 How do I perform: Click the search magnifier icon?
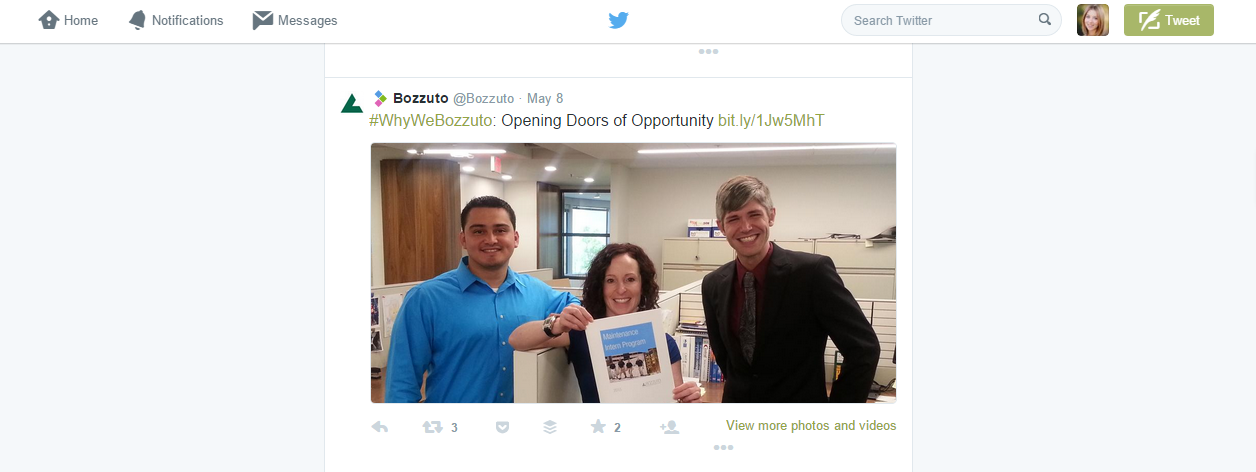[x=1045, y=19]
